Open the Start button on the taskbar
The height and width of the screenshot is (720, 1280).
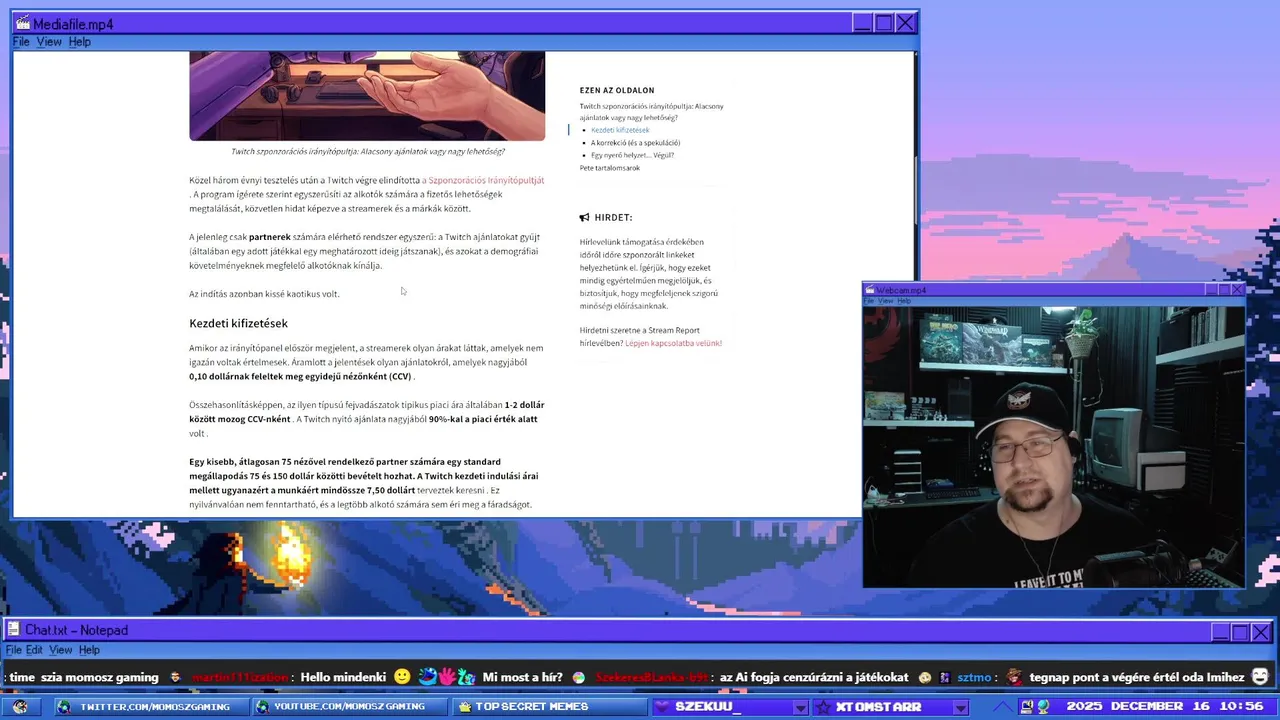pos(20,707)
